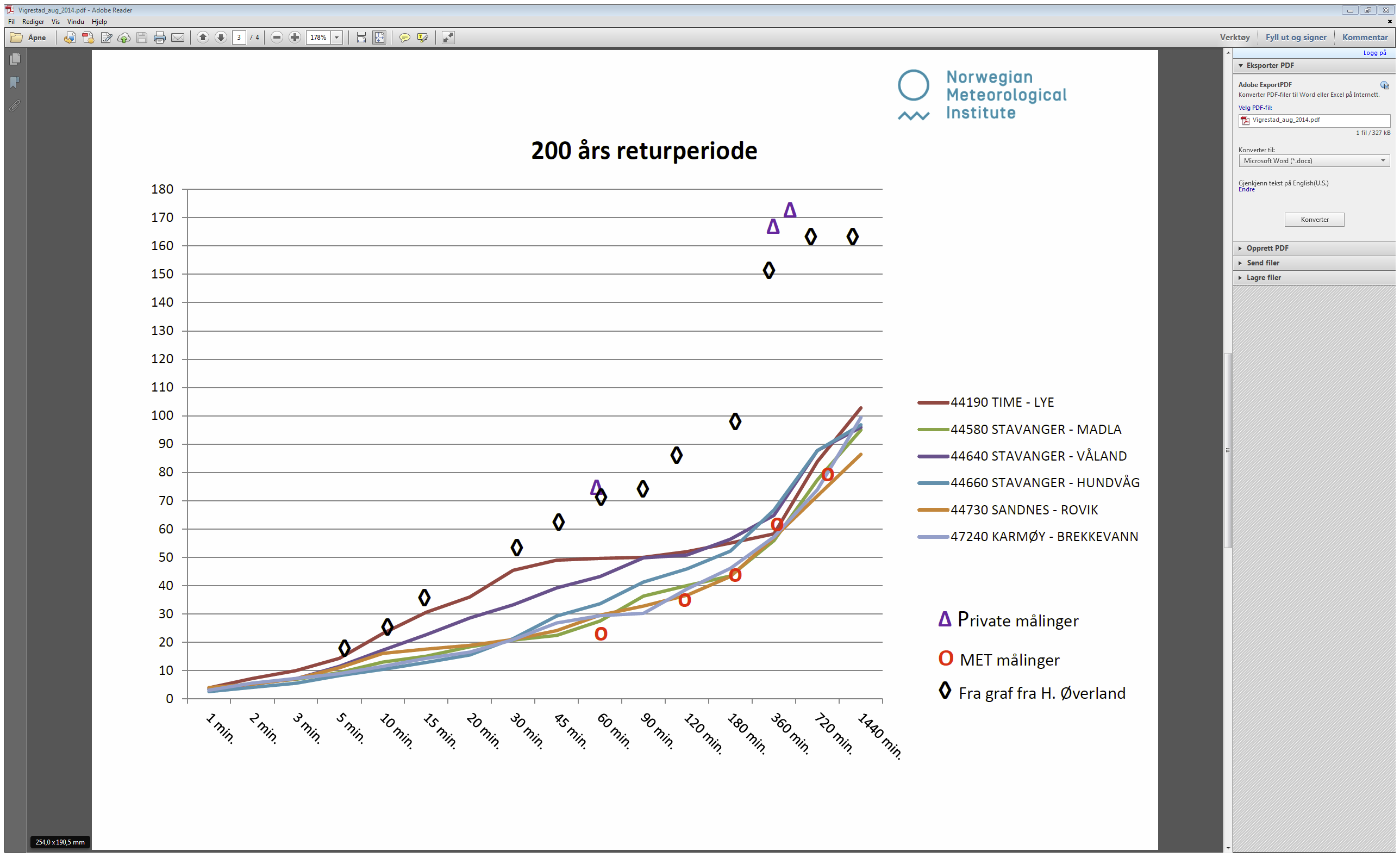Click the Adobe Reader title bar icon
Image resolution: width=1400 pixels, height=857 pixels.
pos(10,10)
